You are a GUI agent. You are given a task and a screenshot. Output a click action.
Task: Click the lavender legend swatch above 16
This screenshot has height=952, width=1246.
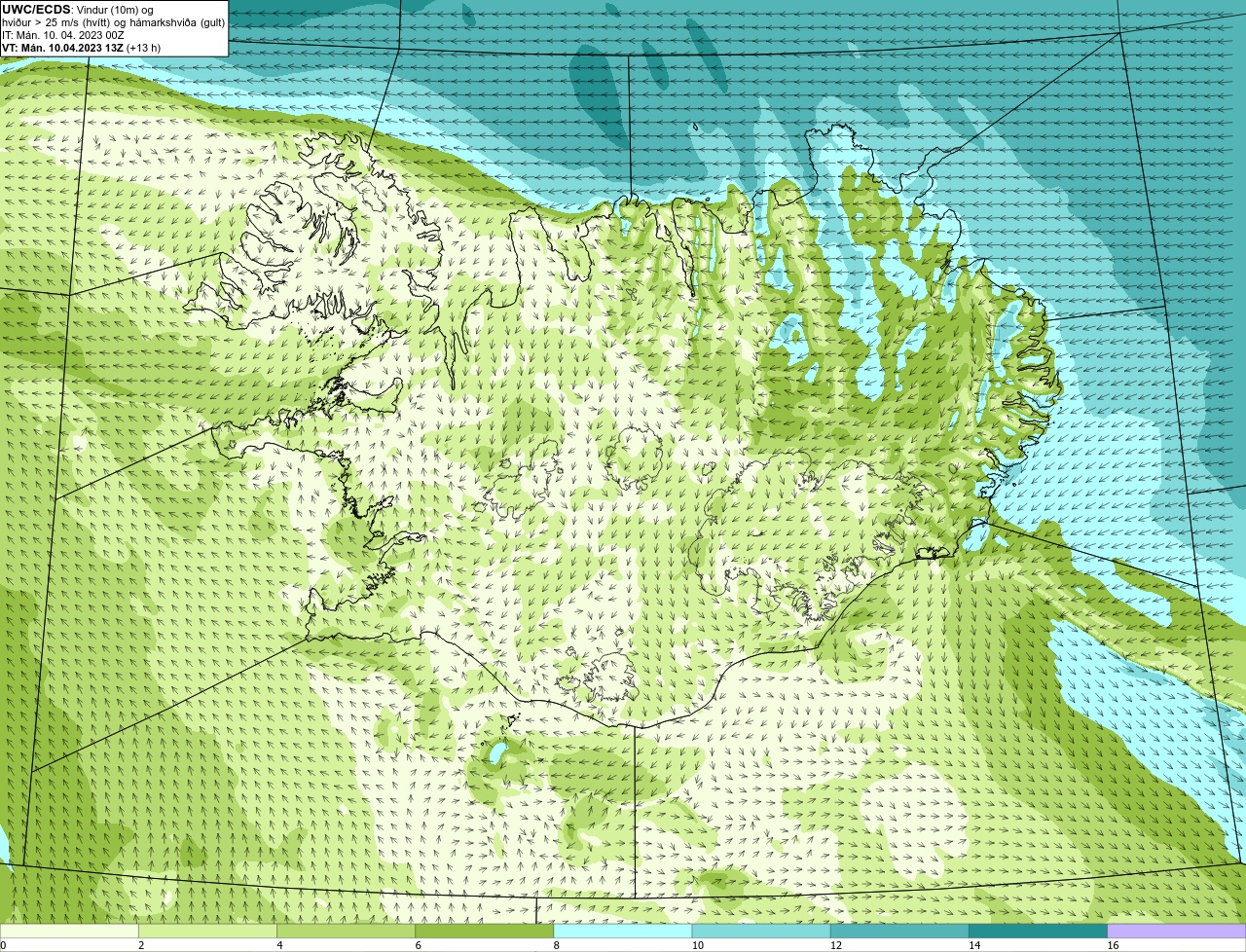[x=1177, y=932]
